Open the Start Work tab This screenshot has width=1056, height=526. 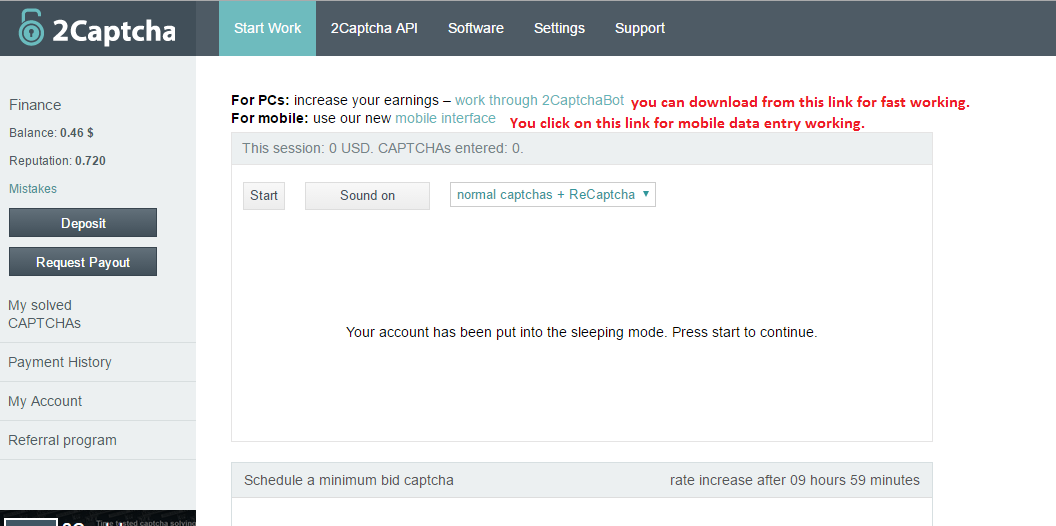click(x=267, y=28)
